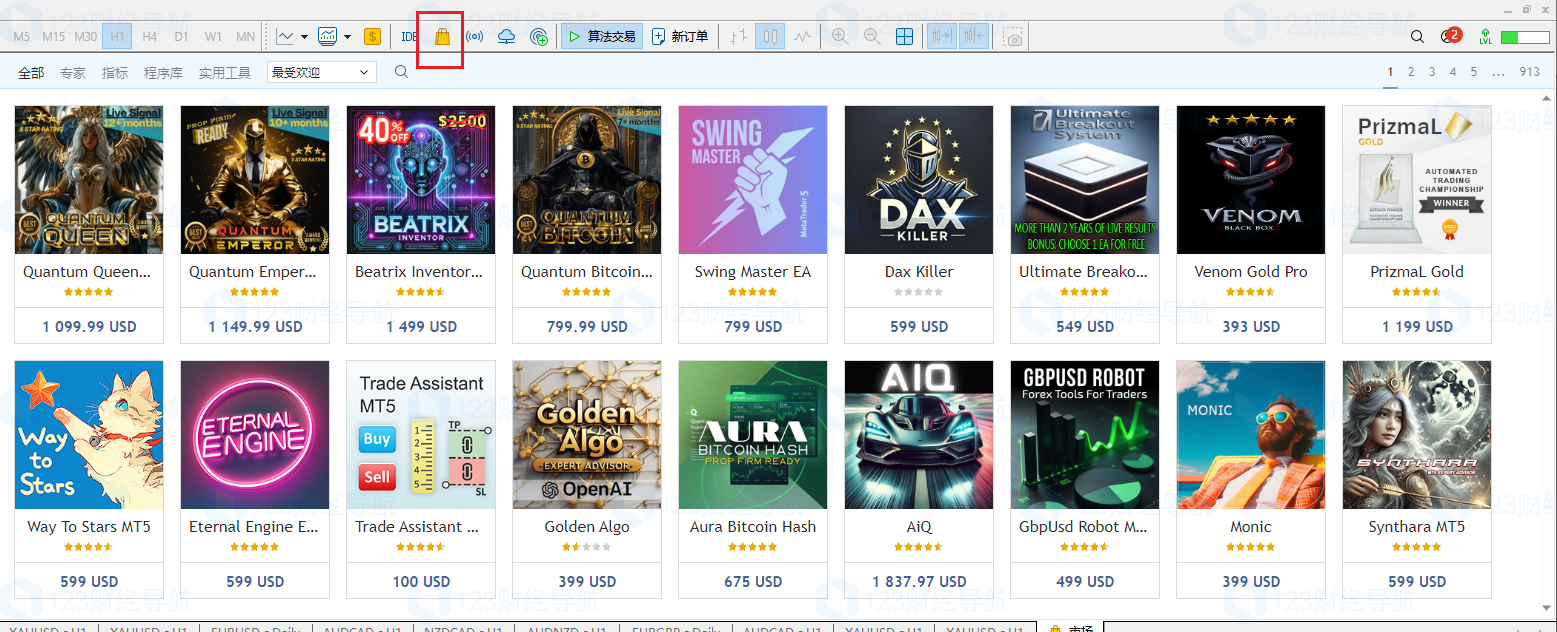
Task: Take a chart screenshot with camera icon
Action: [1014, 37]
